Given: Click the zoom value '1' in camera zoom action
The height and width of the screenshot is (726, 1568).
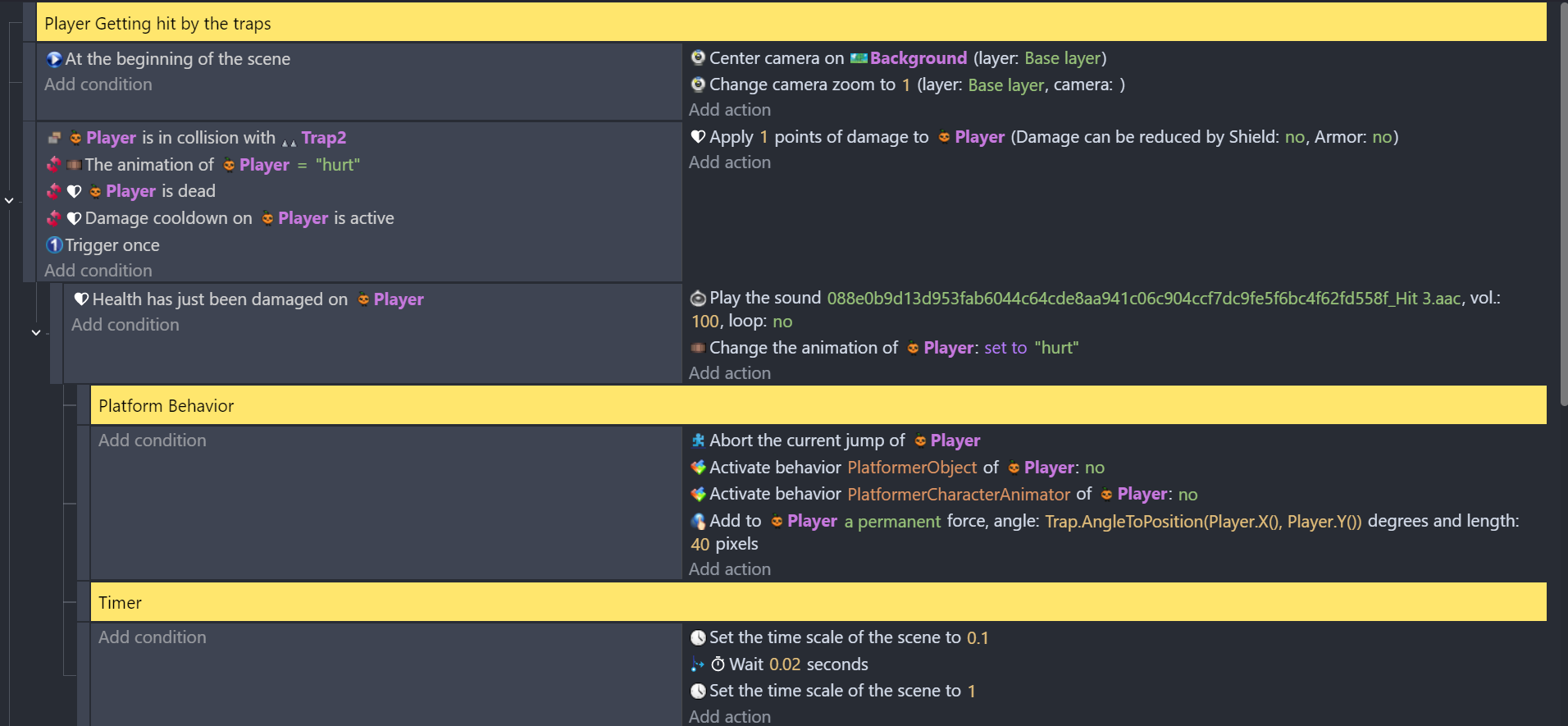Looking at the screenshot, I should click(x=906, y=84).
